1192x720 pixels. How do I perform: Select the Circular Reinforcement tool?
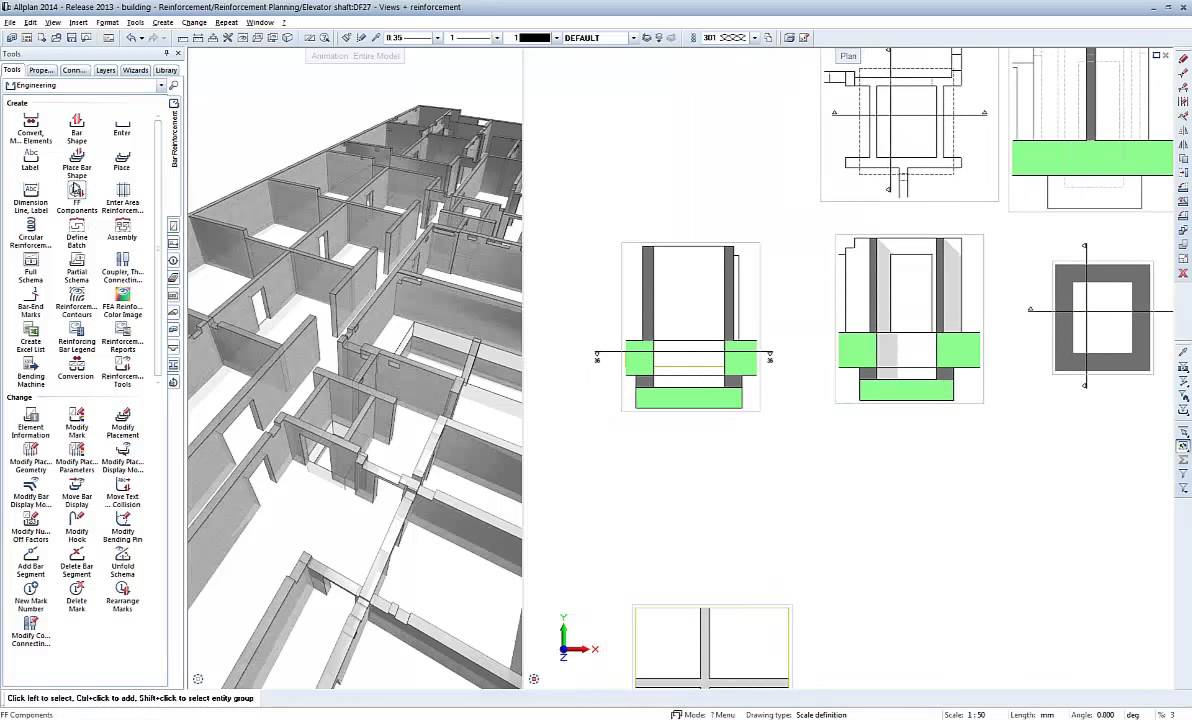(30, 233)
